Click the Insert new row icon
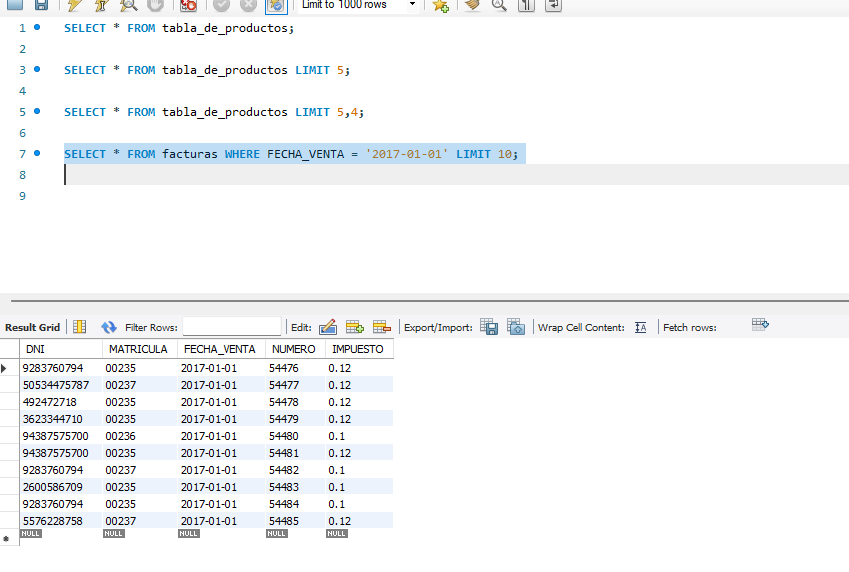The width and height of the screenshot is (849, 572). (354, 327)
